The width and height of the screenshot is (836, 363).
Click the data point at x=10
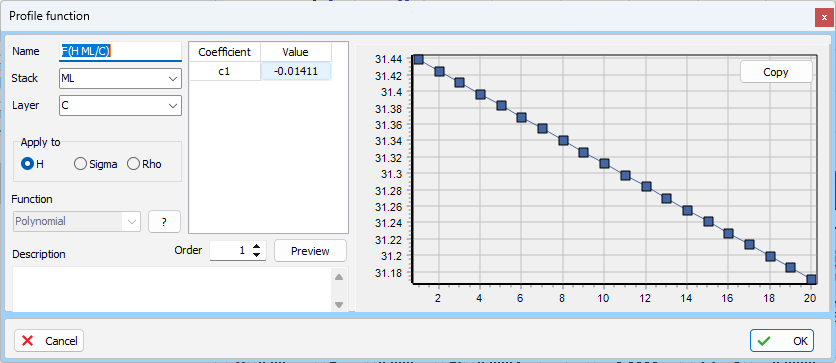604,164
